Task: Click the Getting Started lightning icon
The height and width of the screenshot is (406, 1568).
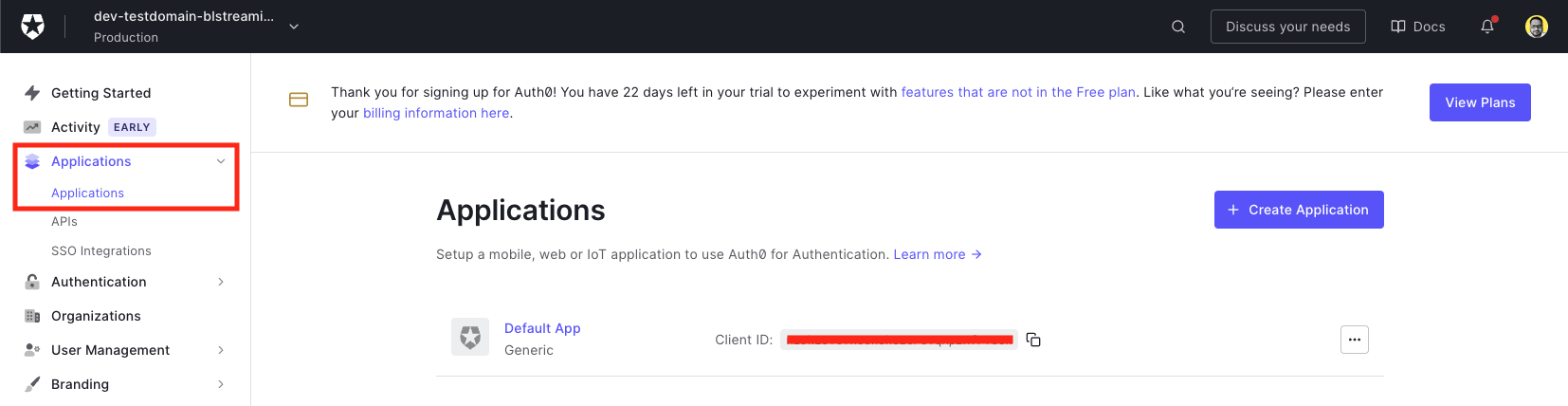Action: coord(32,93)
